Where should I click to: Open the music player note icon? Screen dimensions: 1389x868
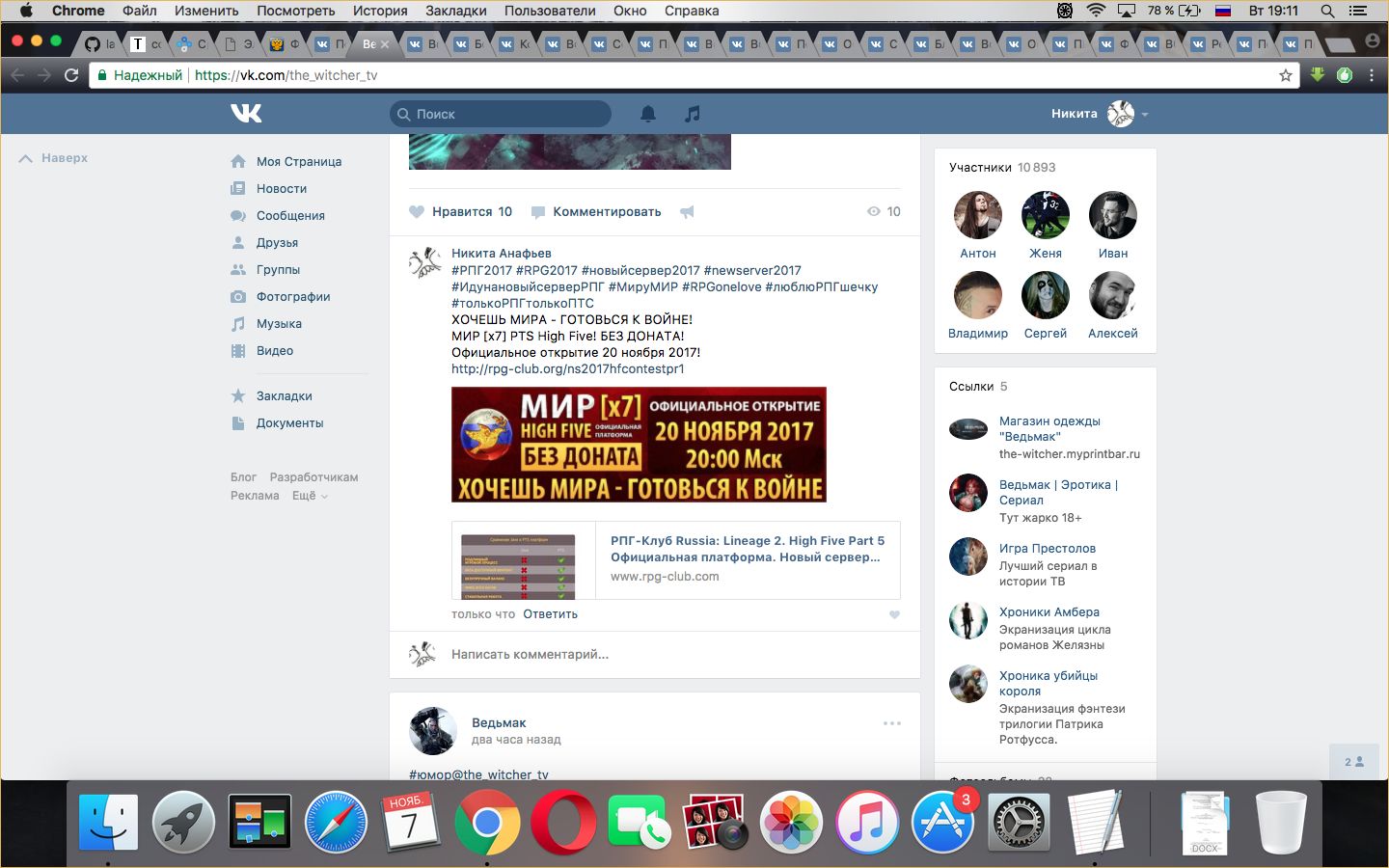click(x=692, y=114)
